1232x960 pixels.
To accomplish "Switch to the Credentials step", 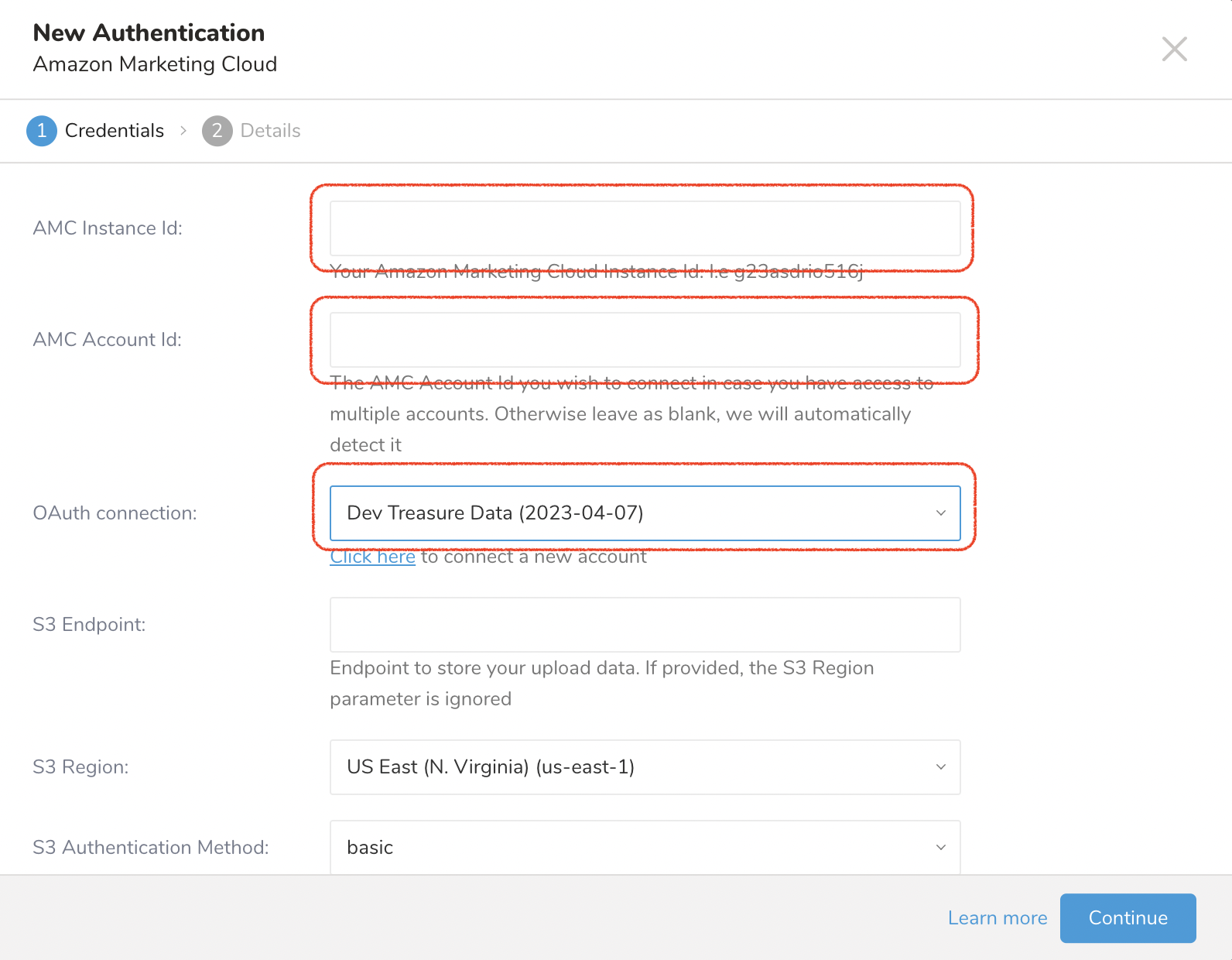I will tap(115, 131).
